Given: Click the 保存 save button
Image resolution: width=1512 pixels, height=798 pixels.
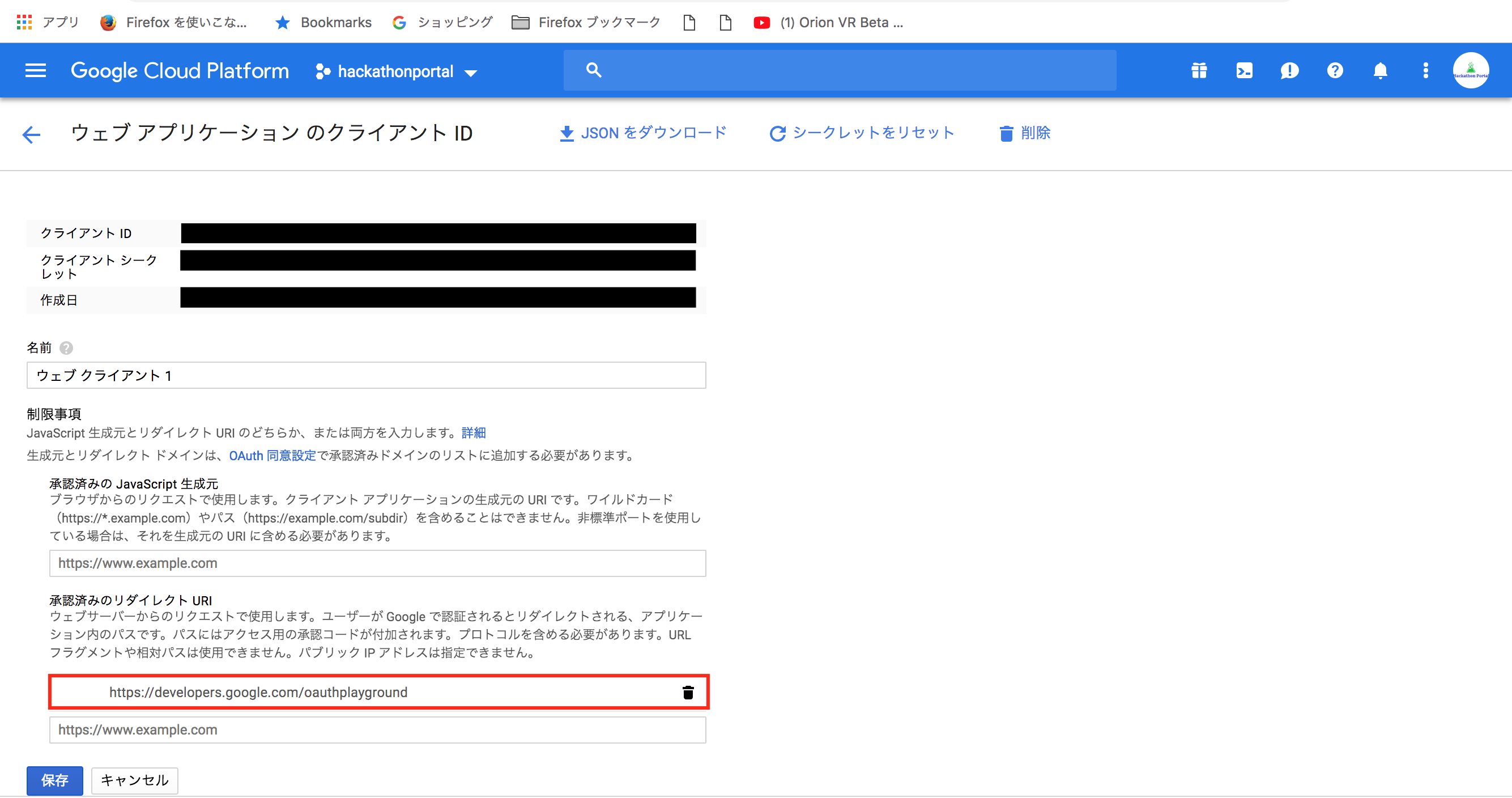Looking at the screenshot, I should tap(54, 780).
